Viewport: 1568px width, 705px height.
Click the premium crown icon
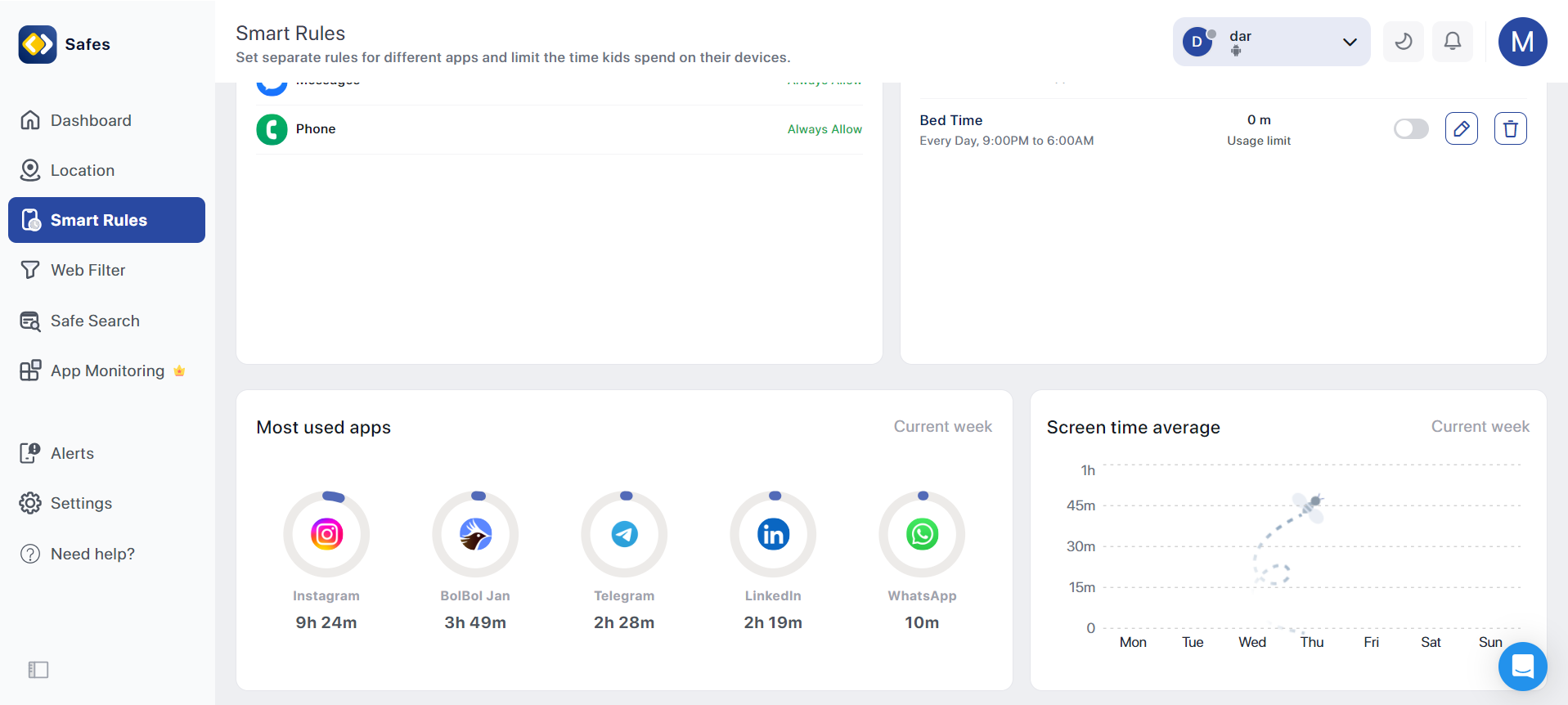click(x=179, y=370)
